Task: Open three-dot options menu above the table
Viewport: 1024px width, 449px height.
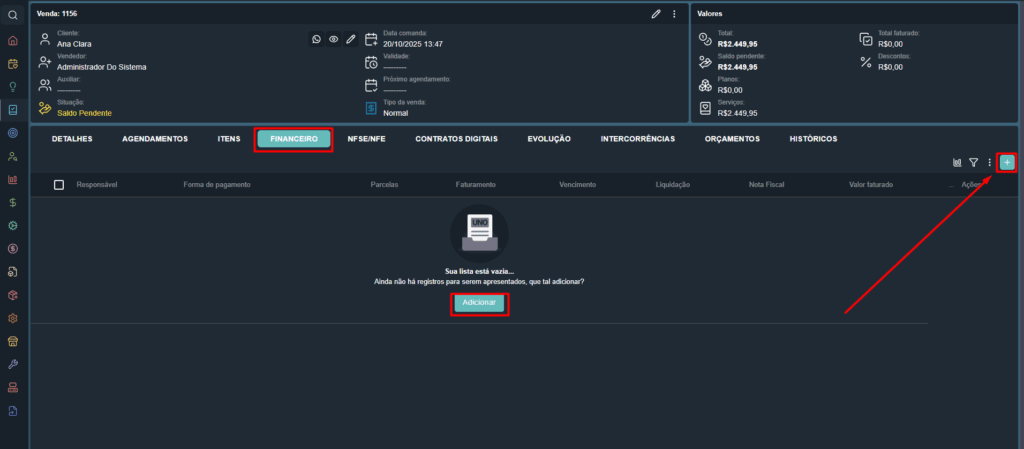Action: 989,162
